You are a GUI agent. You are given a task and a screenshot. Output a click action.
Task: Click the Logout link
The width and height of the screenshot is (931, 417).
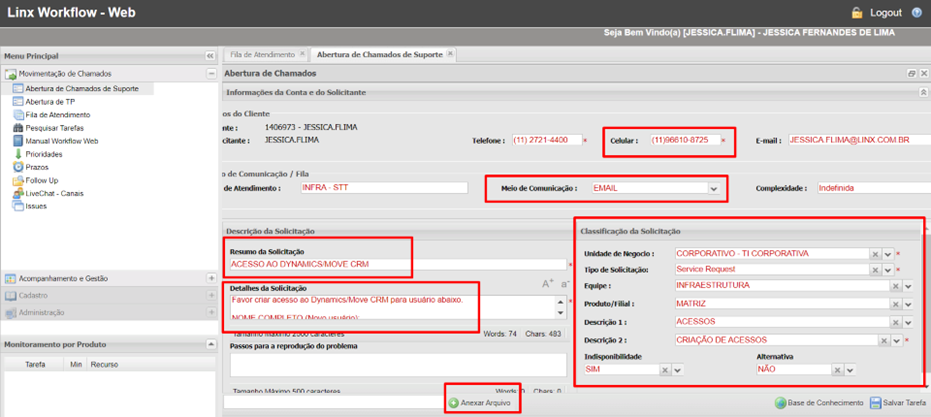click(x=886, y=12)
